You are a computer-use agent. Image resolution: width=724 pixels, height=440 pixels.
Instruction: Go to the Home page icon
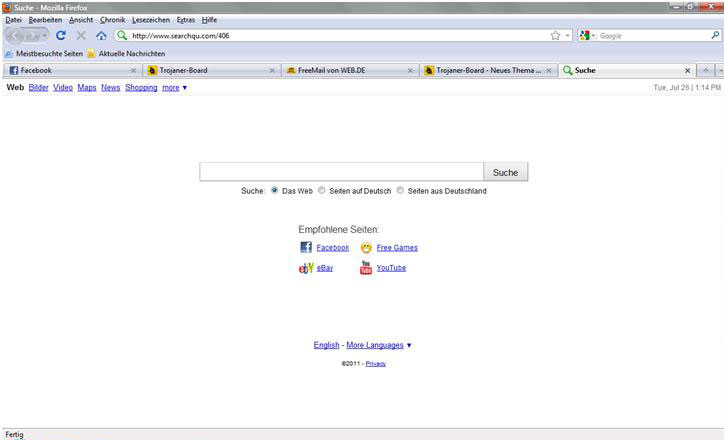(101, 36)
